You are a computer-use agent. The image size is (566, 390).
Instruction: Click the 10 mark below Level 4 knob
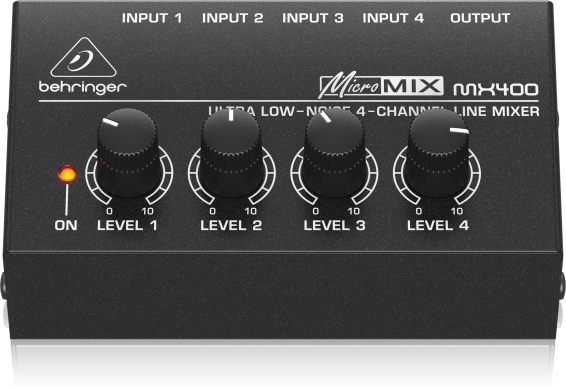(x=457, y=211)
